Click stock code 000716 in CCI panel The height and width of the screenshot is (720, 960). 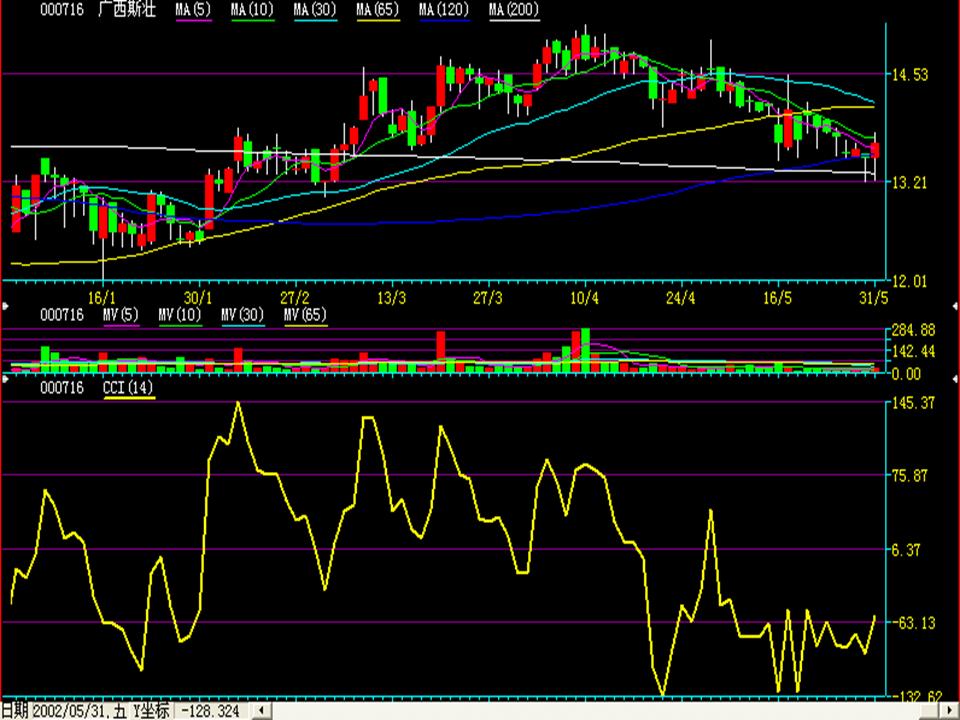pos(61,388)
